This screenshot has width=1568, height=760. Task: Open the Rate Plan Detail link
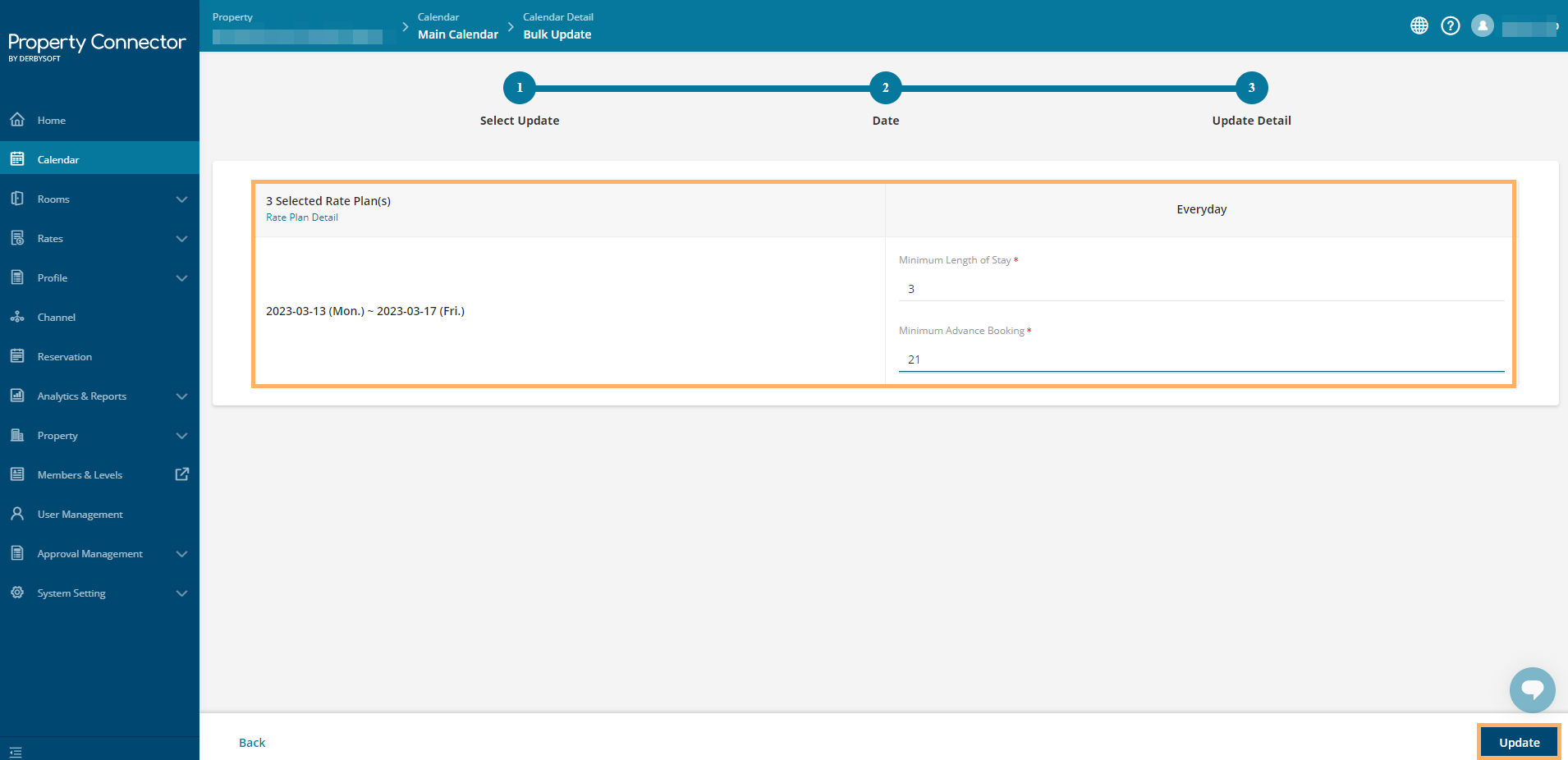[302, 217]
